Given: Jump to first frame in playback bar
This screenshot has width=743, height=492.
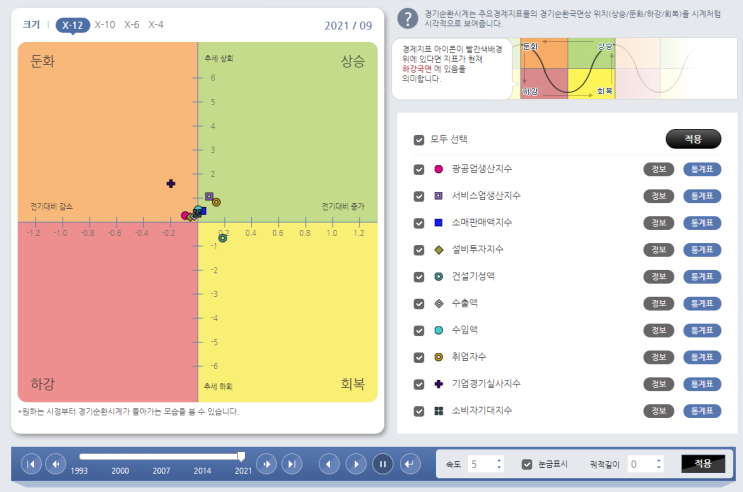Looking at the screenshot, I should (31, 464).
